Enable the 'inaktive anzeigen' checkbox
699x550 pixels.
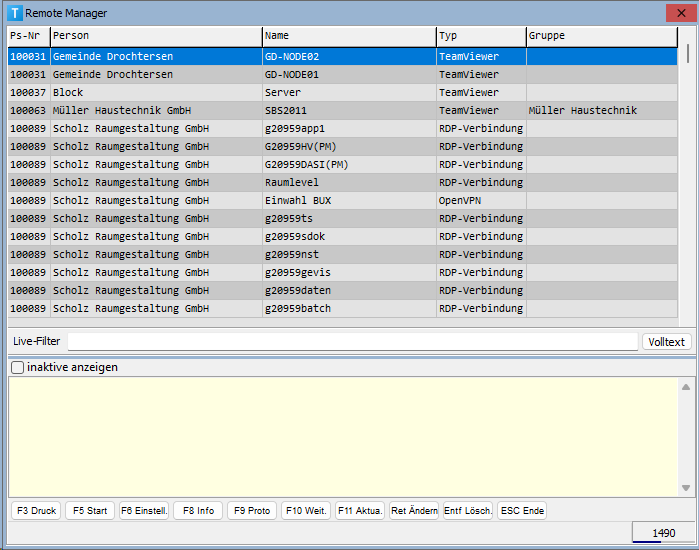tap(17, 367)
